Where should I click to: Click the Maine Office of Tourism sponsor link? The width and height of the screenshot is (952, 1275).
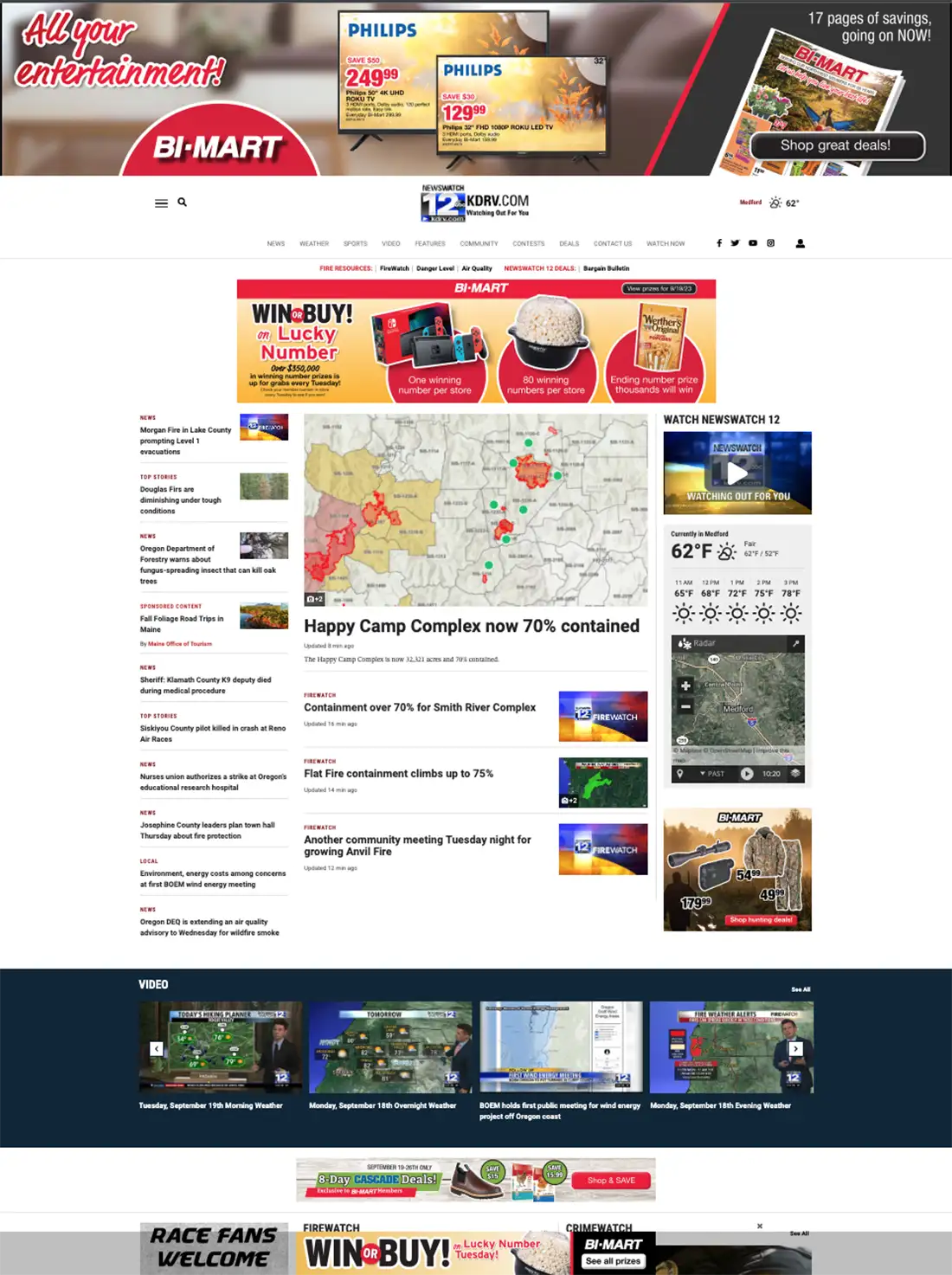point(180,644)
